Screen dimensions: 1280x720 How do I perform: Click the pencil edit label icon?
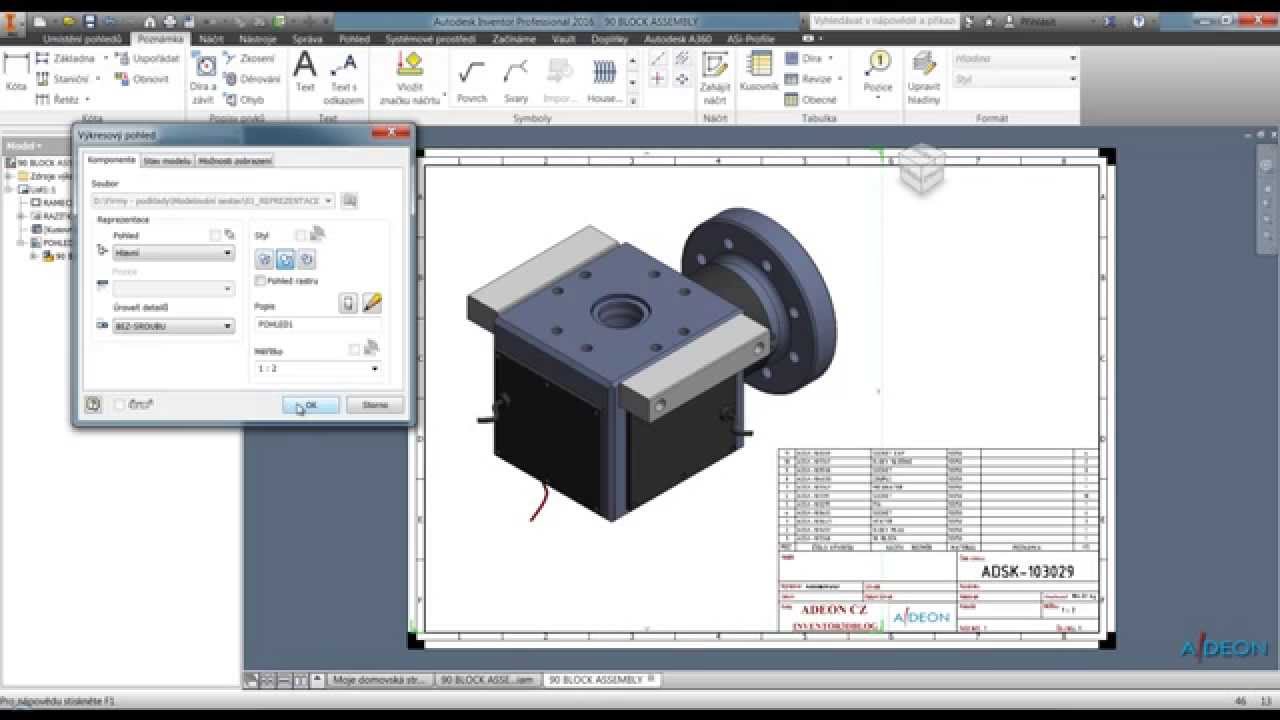coord(372,303)
